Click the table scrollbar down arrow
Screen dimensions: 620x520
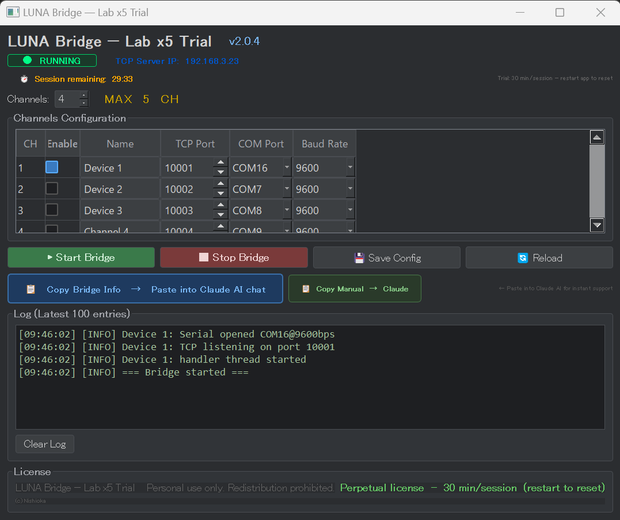[x=597, y=225]
